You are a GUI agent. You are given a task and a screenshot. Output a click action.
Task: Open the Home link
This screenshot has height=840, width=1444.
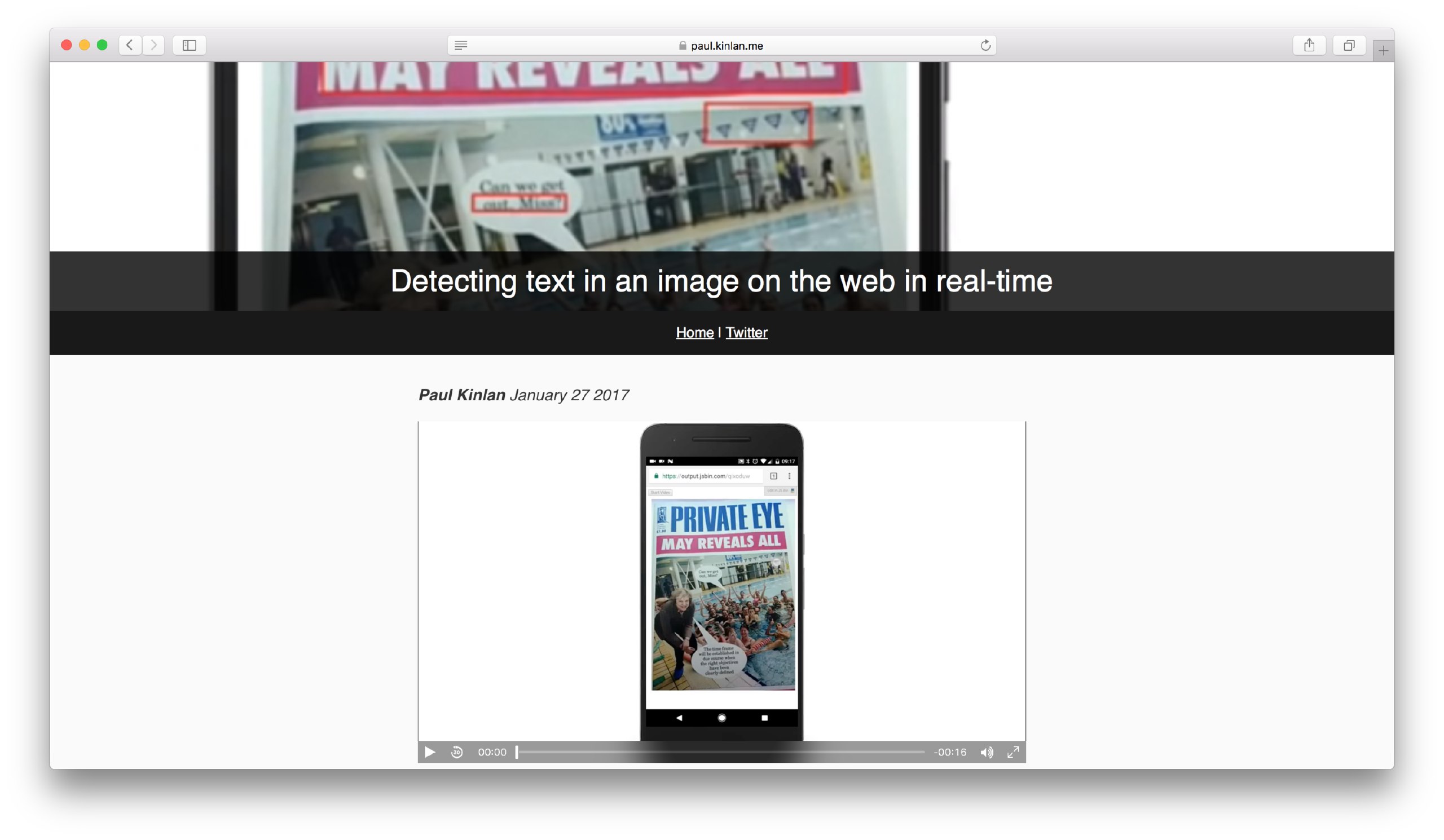[695, 333]
